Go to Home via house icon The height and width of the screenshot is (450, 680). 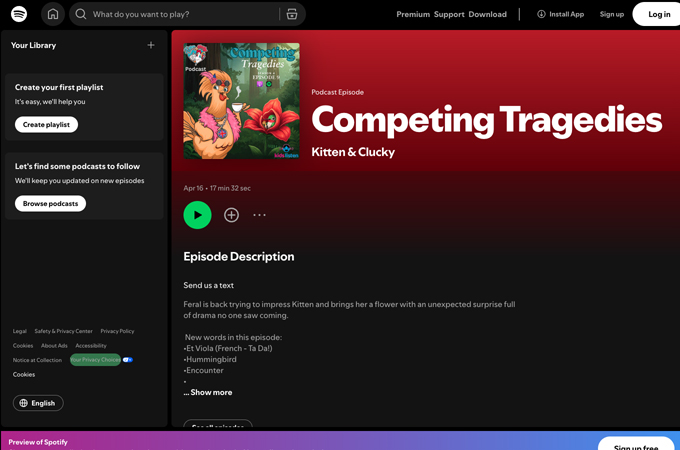tap(53, 14)
